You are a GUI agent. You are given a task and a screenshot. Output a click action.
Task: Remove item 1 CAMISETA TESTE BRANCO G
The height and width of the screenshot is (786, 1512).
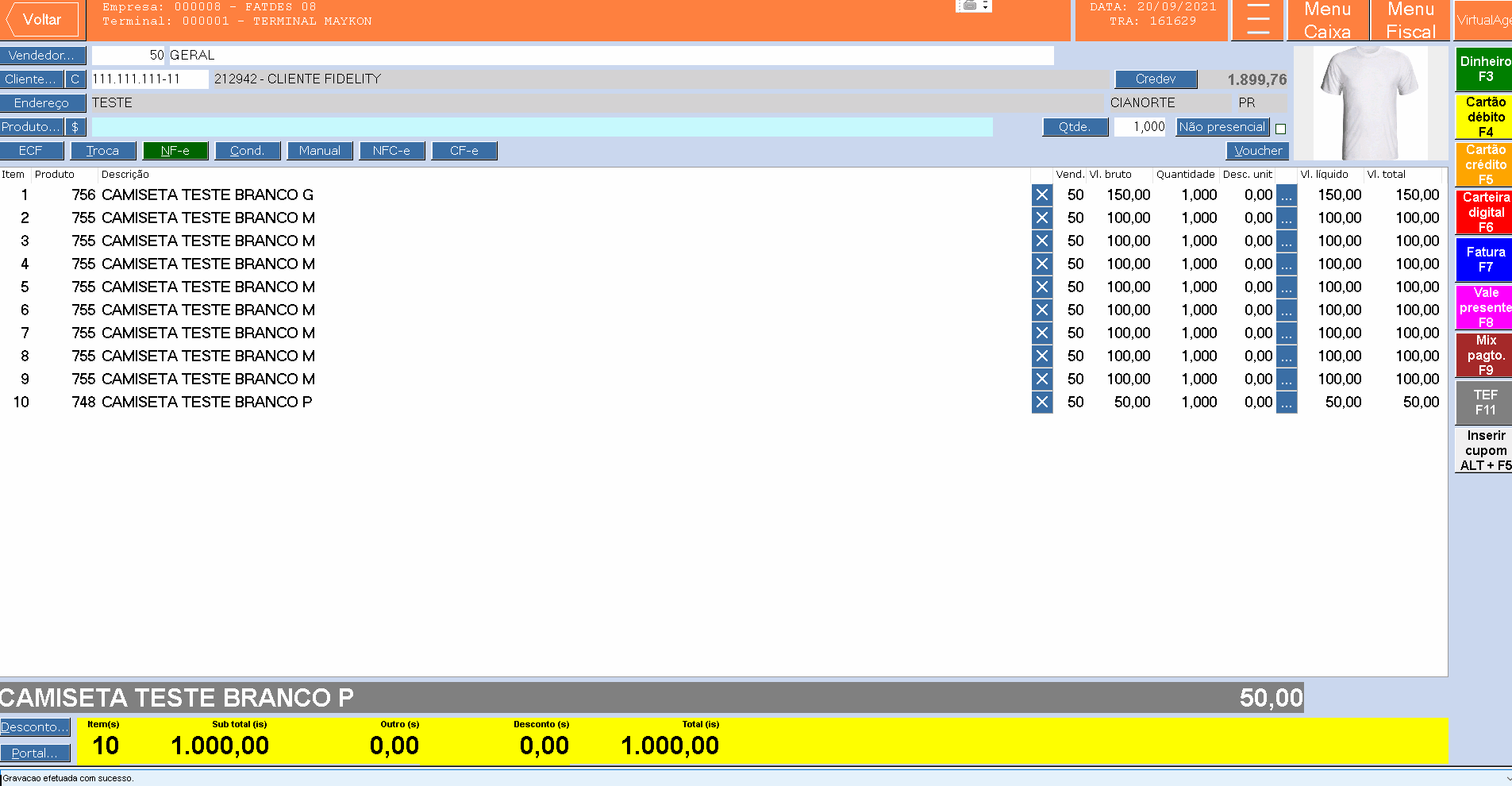(1042, 195)
